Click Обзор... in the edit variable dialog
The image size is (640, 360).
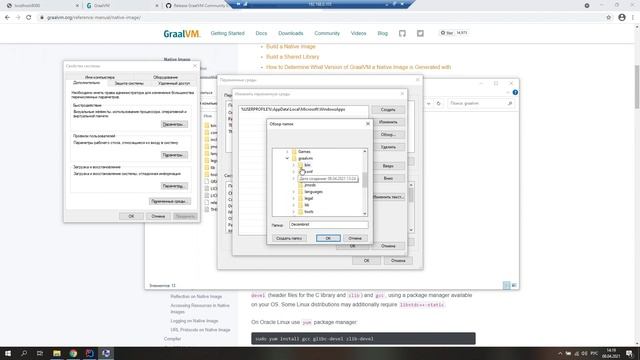[388, 135]
